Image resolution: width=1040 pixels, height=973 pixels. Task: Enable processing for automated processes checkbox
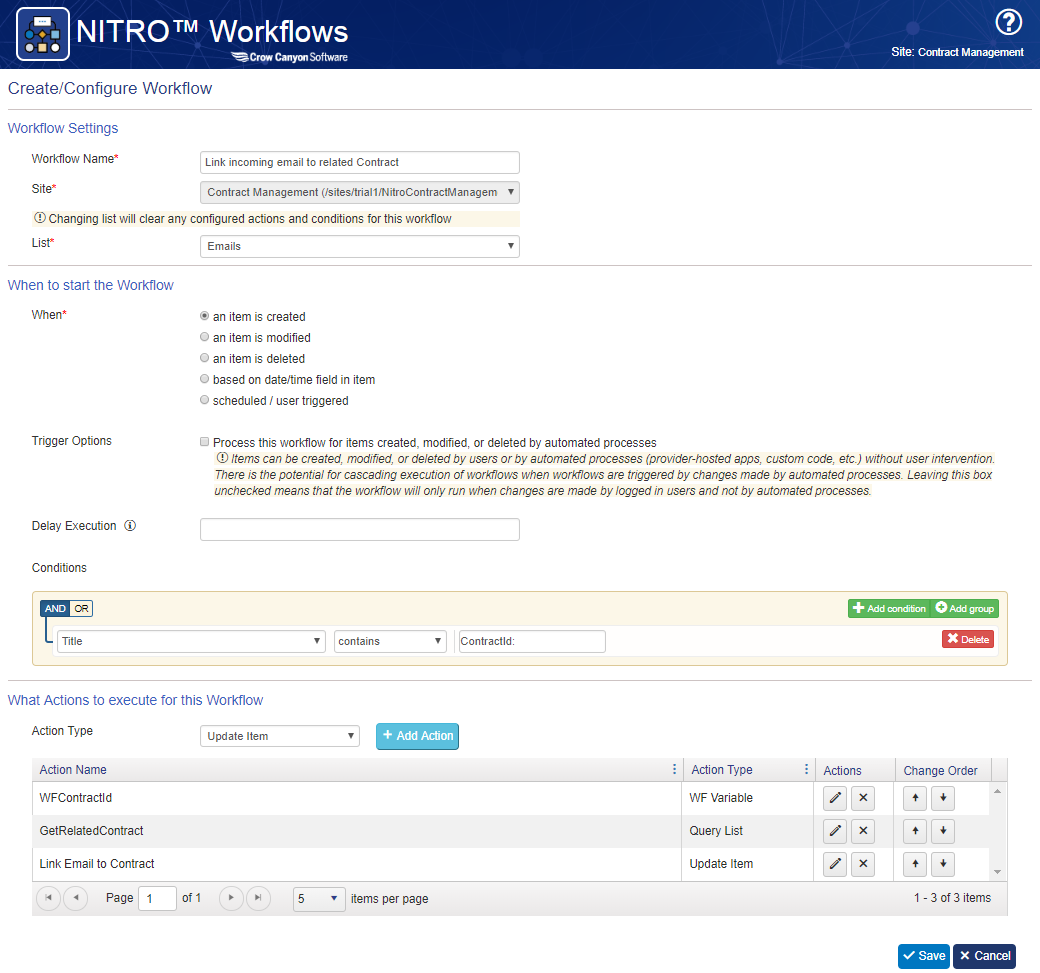[204, 442]
